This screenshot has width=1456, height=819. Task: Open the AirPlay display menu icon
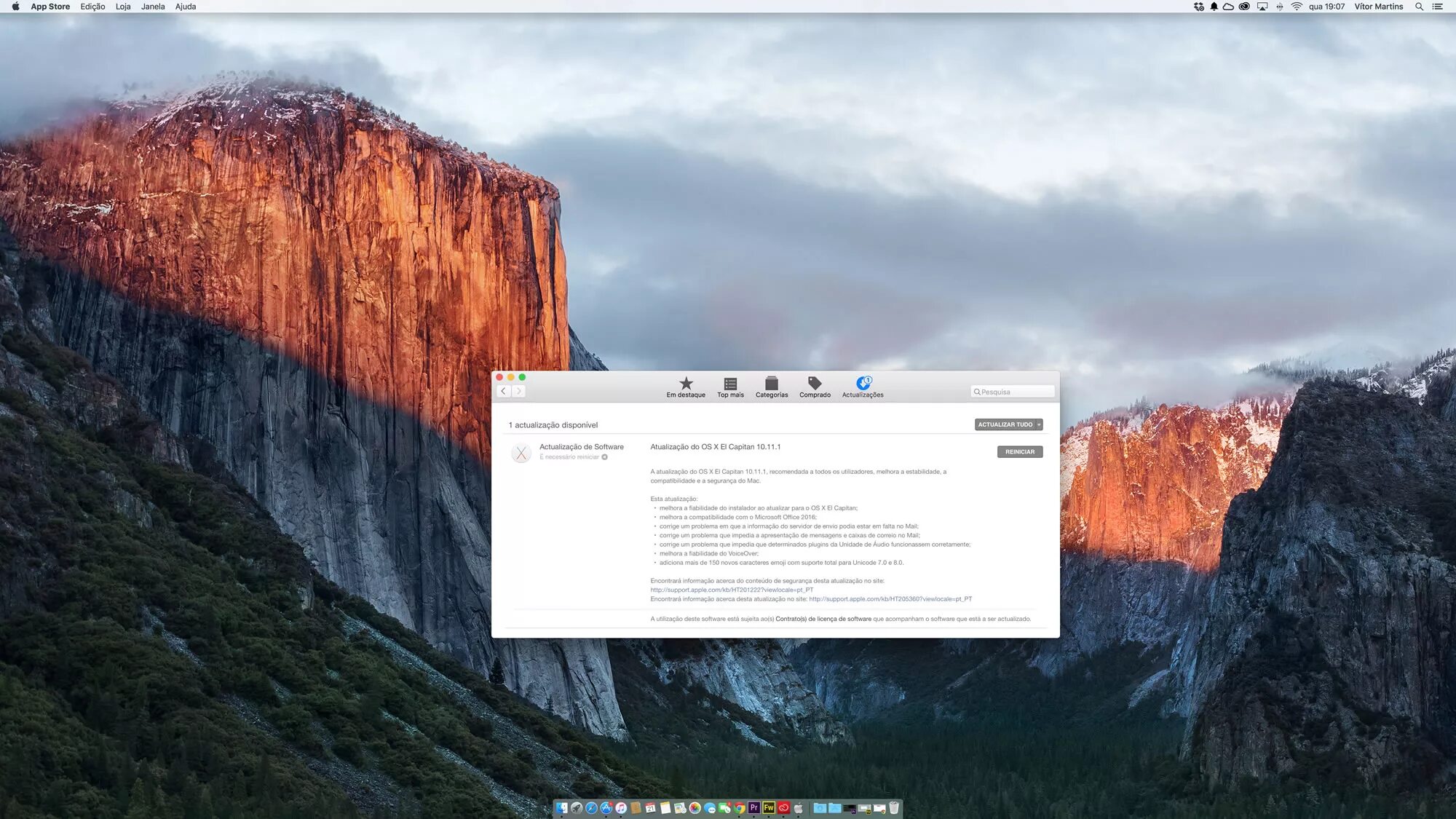coord(1262,7)
